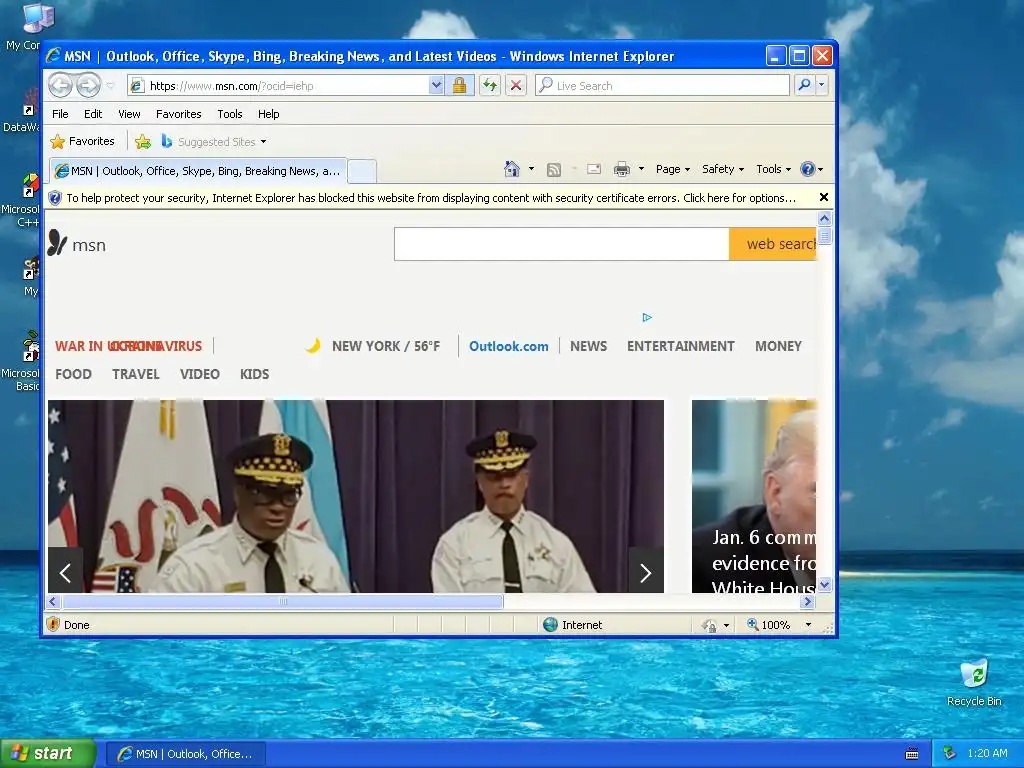Image resolution: width=1024 pixels, height=768 pixels.
Task: Go to the NEWS section
Action: pos(588,346)
